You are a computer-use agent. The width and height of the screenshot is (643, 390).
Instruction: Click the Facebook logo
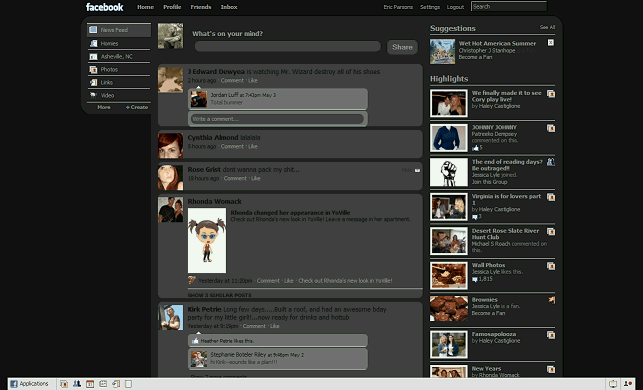(x=105, y=7)
